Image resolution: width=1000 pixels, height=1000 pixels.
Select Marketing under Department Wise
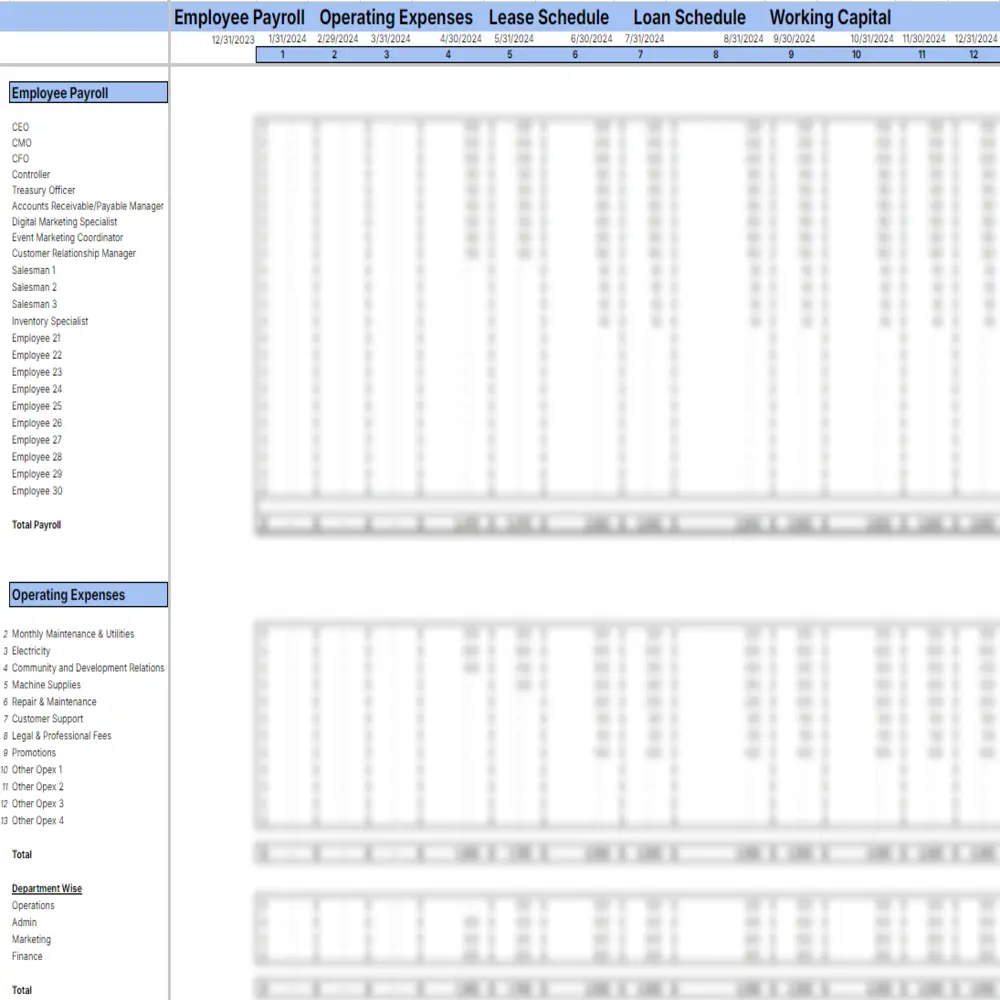(31, 939)
